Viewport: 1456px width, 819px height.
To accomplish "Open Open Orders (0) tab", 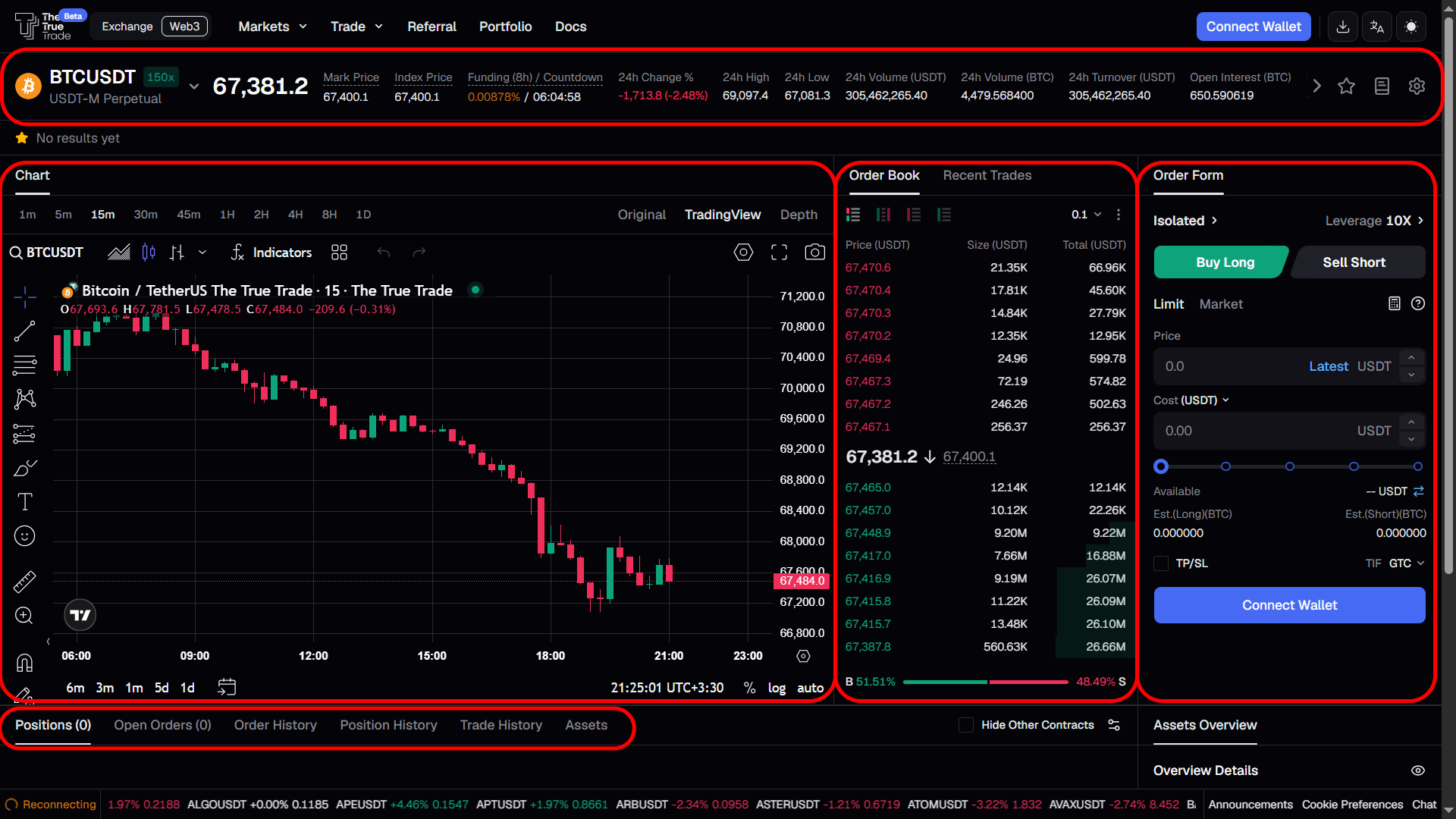I will click(162, 725).
